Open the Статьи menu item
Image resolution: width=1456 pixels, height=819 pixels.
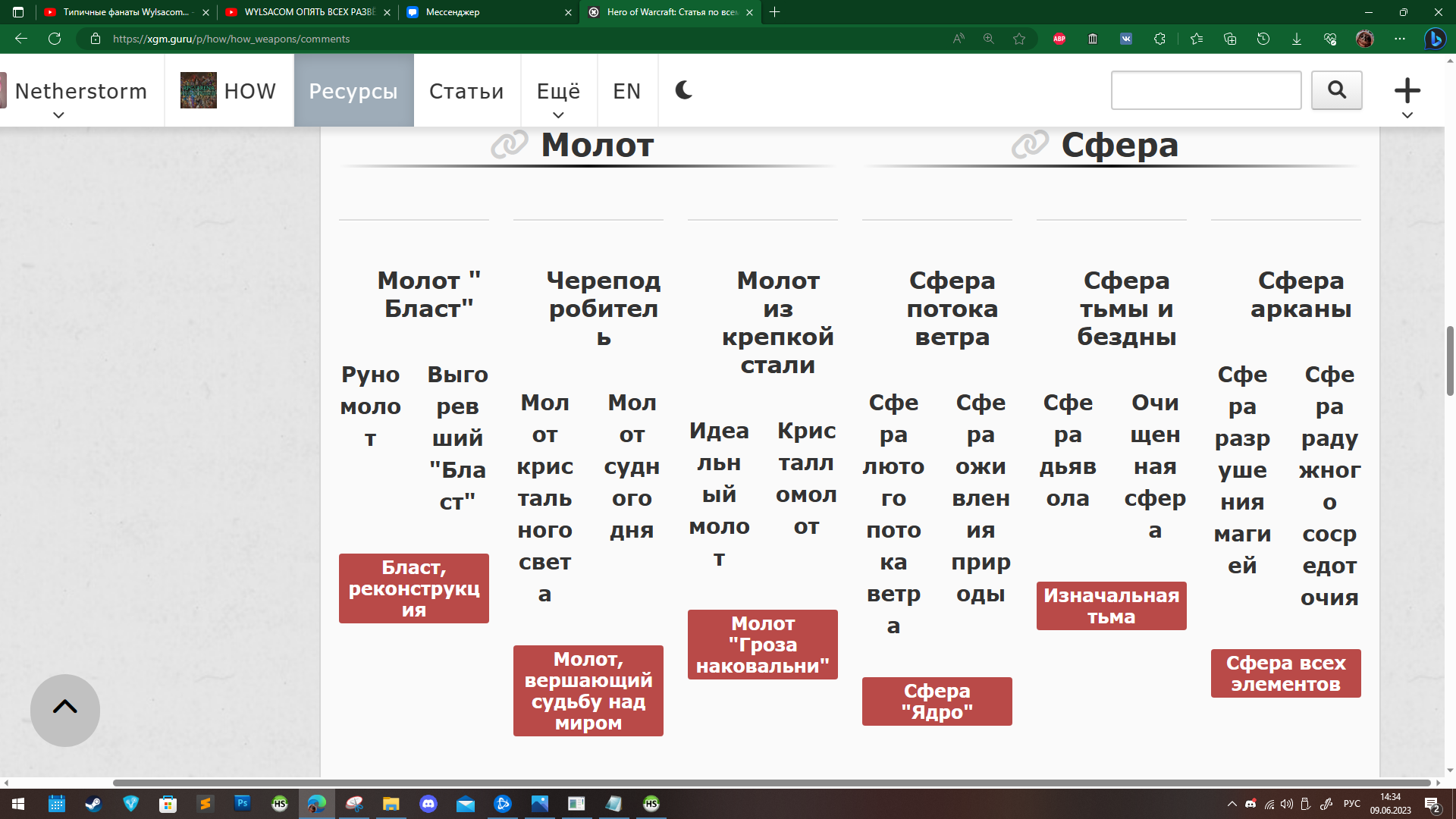coord(466,91)
